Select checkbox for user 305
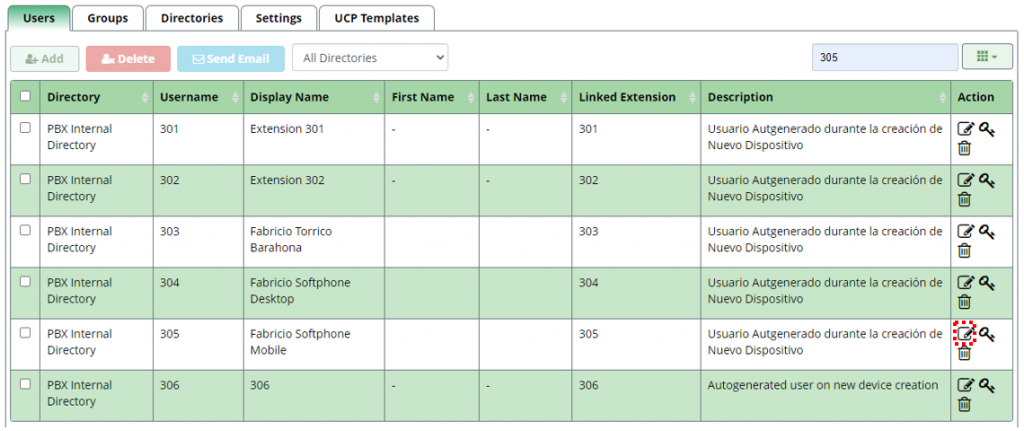This screenshot has height=431, width=1024. 25,332
